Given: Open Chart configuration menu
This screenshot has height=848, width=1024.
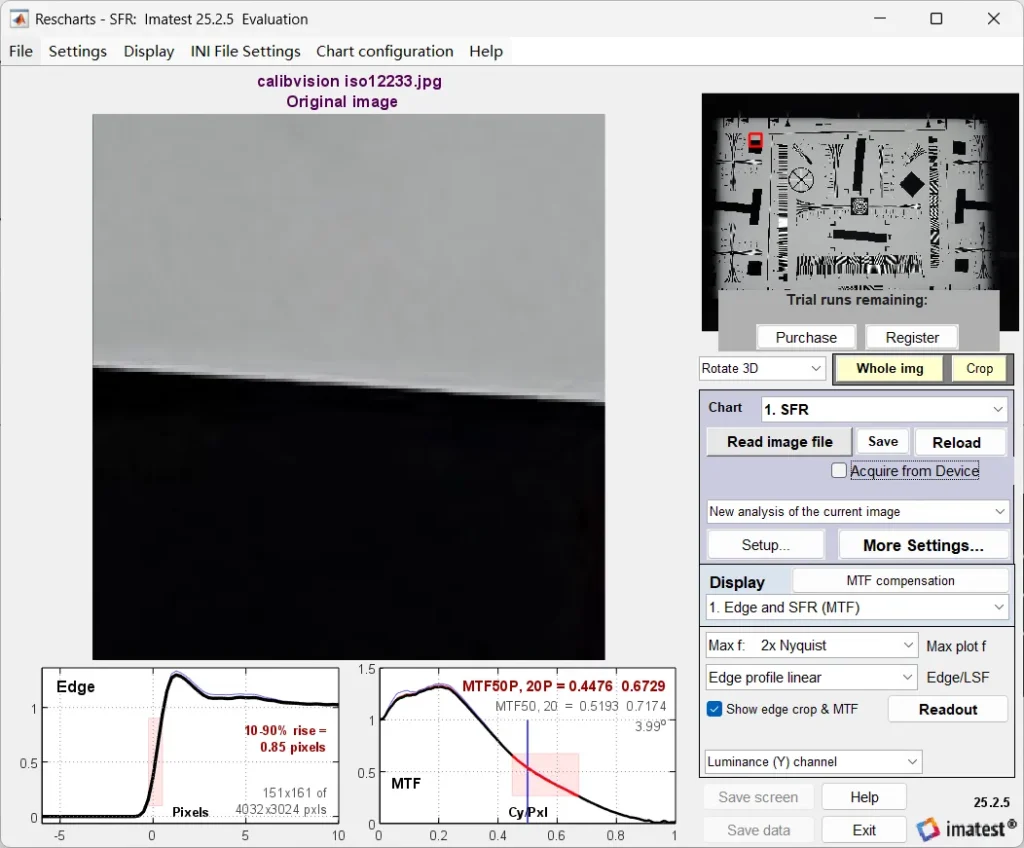Looking at the screenshot, I should pos(385,51).
